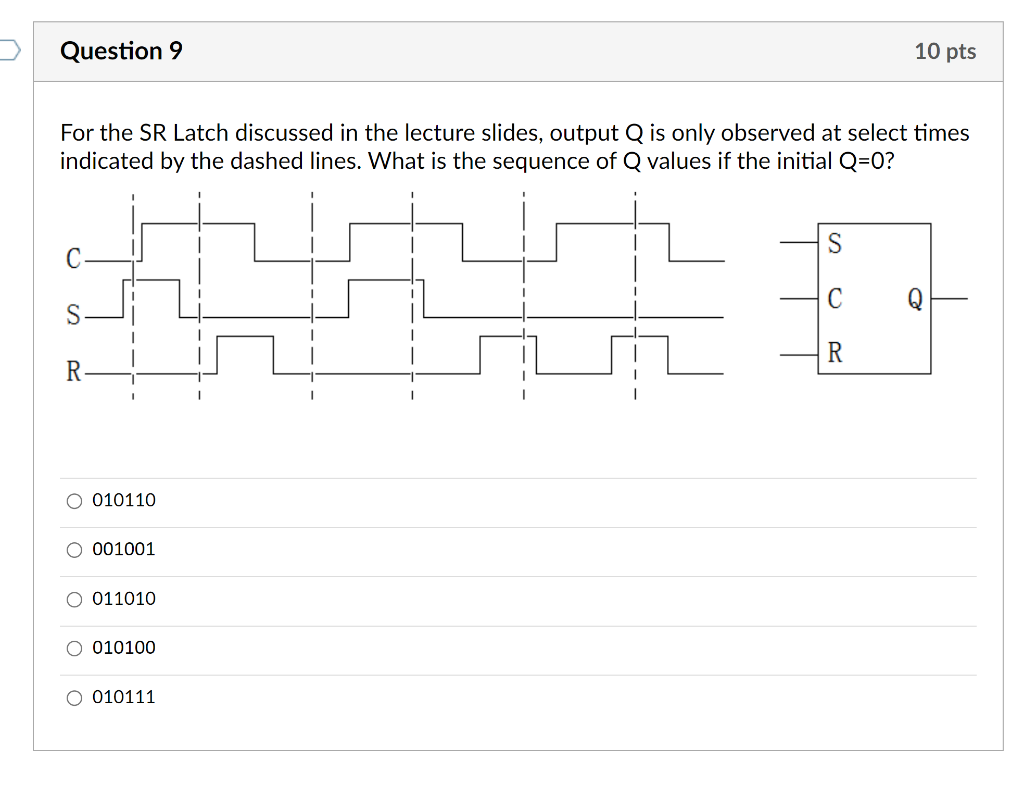Select the last answer option 010111
The height and width of the screenshot is (797, 1024).
(x=74, y=697)
